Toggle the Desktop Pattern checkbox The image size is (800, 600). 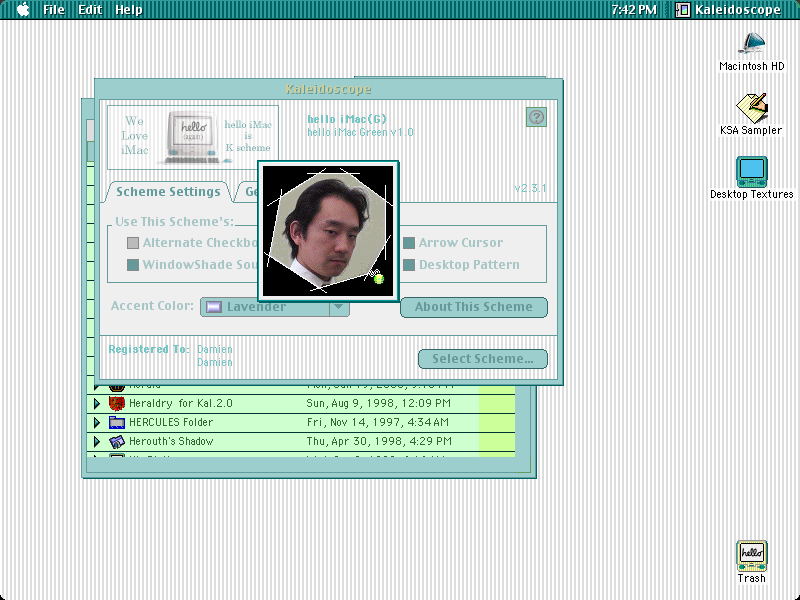[409, 265]
